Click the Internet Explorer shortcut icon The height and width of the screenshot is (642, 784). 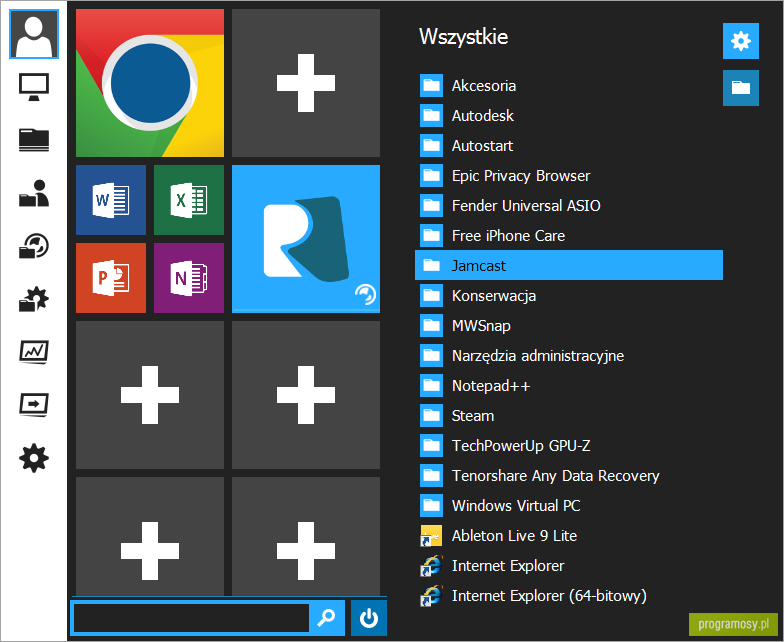click(431, 566)
